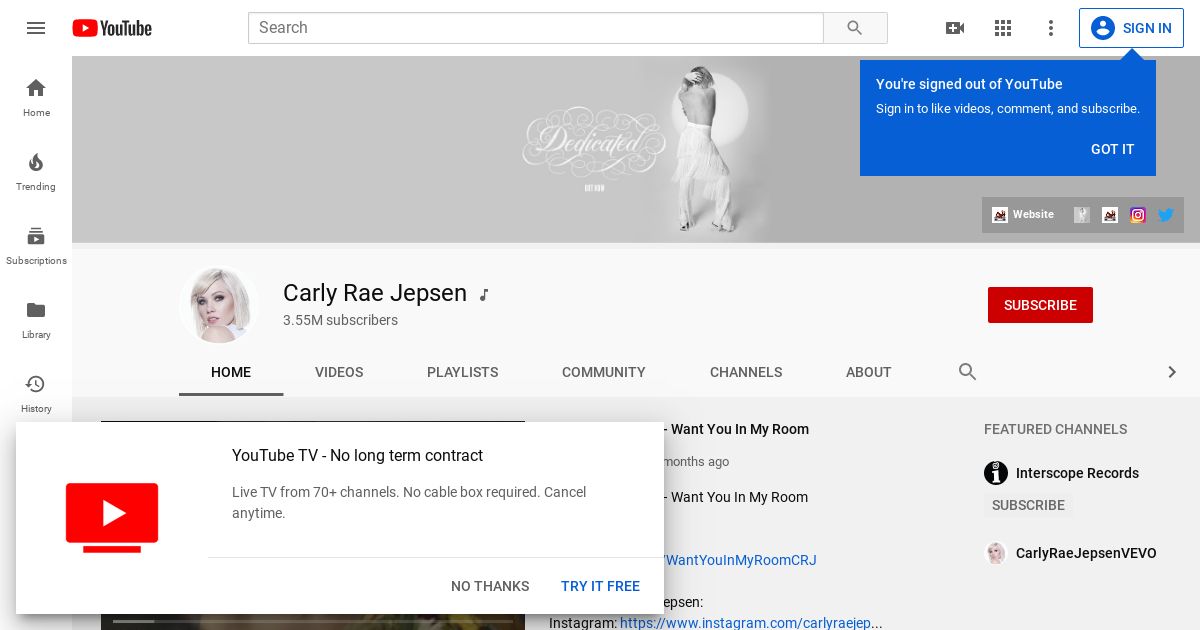The image size is (1200, 630).
Task: Click the 'FEATURED CHANNELS' heading
Action: pyautogui.click(x=1055, y=429)
